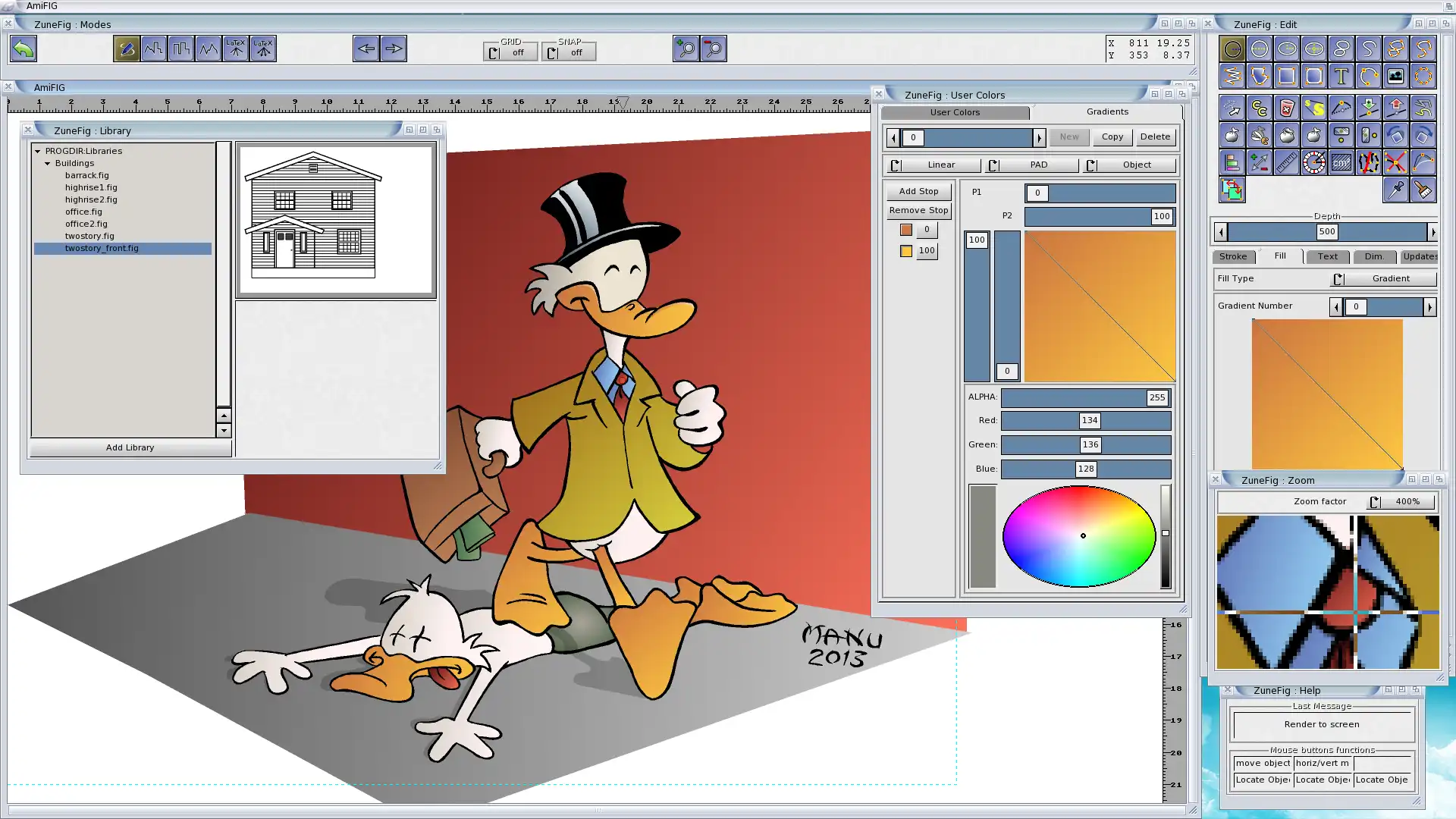Click the red trash delete tool
Screen dimensions: 1456x819
point(1286,108)
